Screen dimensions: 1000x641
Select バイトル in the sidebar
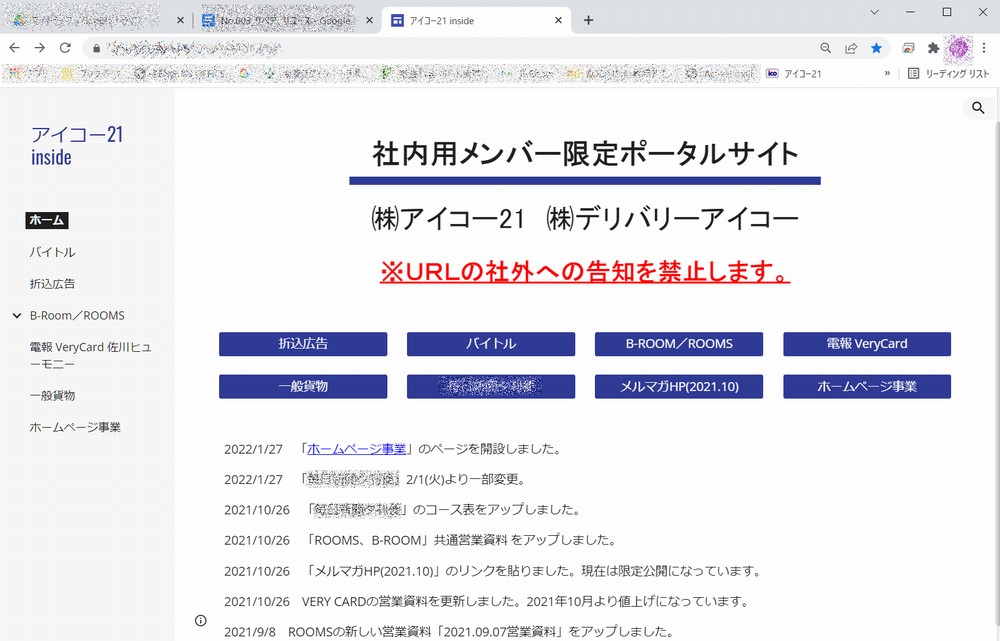pyautogui.click(x=52, y=252)
